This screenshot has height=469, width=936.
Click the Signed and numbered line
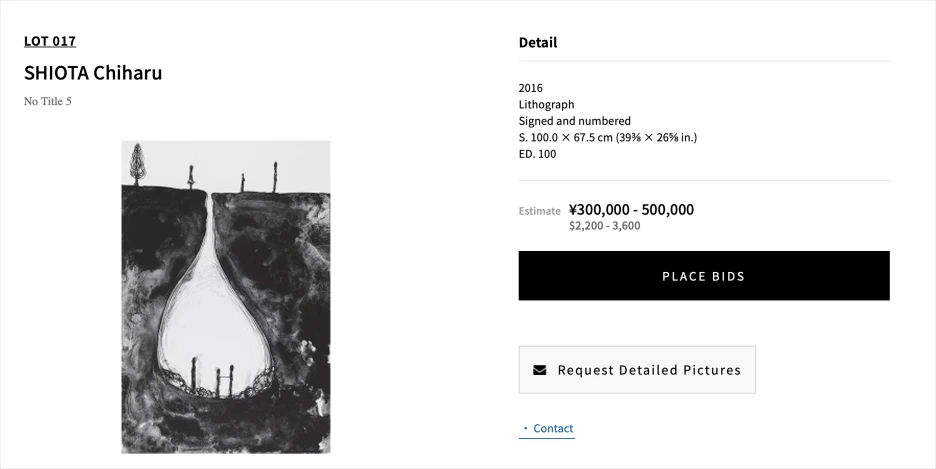(574, 121)
